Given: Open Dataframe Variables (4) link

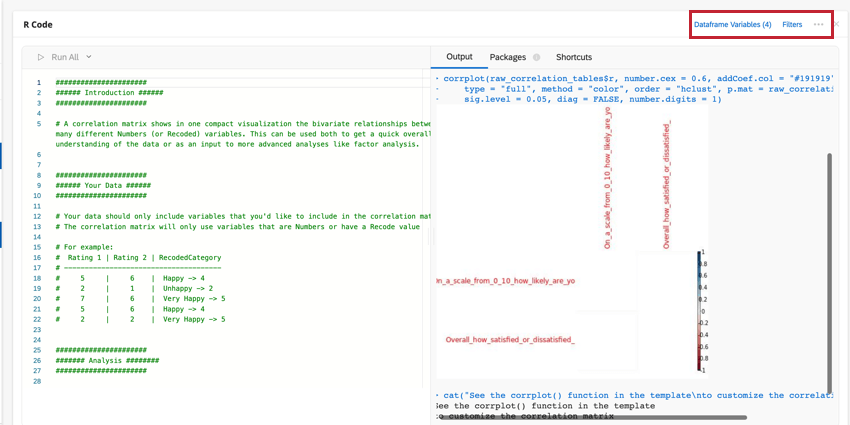Looking at the screenshot, I should pos(732,24).
